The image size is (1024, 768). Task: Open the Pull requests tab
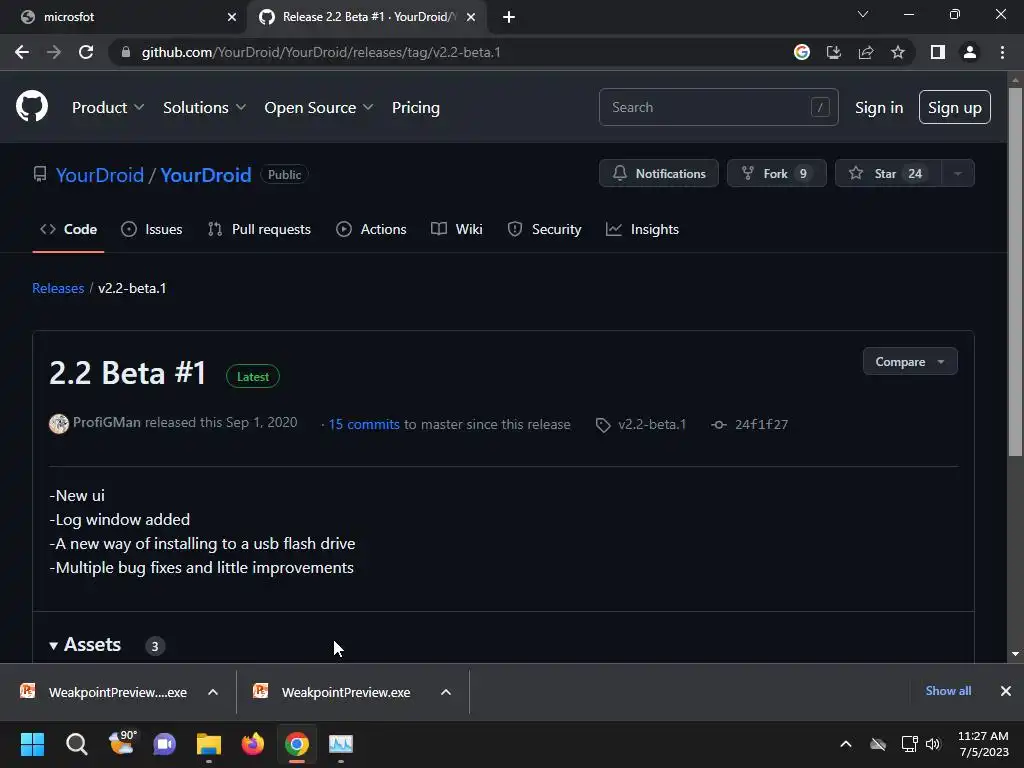[x=259, y=229]
